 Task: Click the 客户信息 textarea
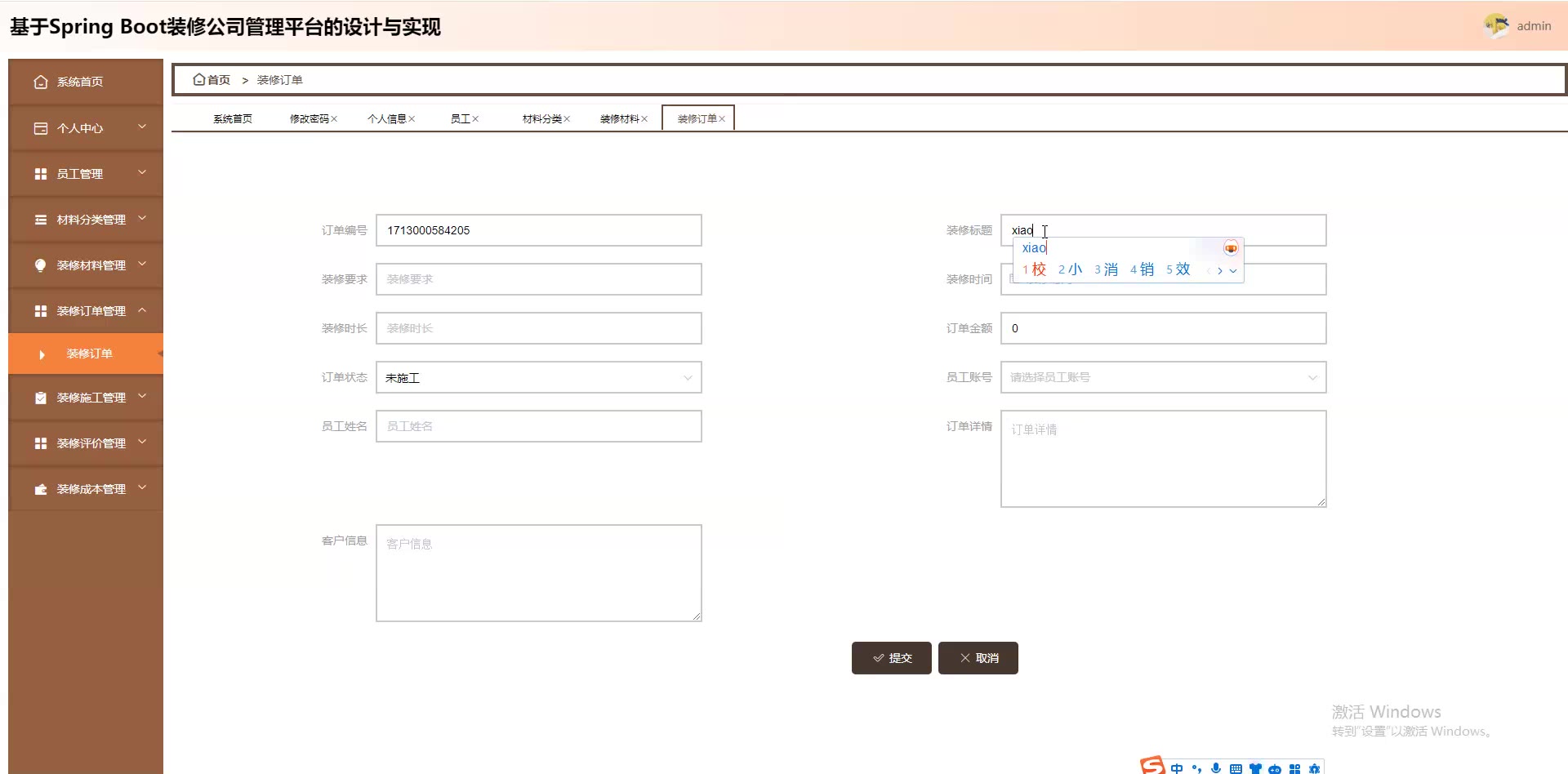539,573
